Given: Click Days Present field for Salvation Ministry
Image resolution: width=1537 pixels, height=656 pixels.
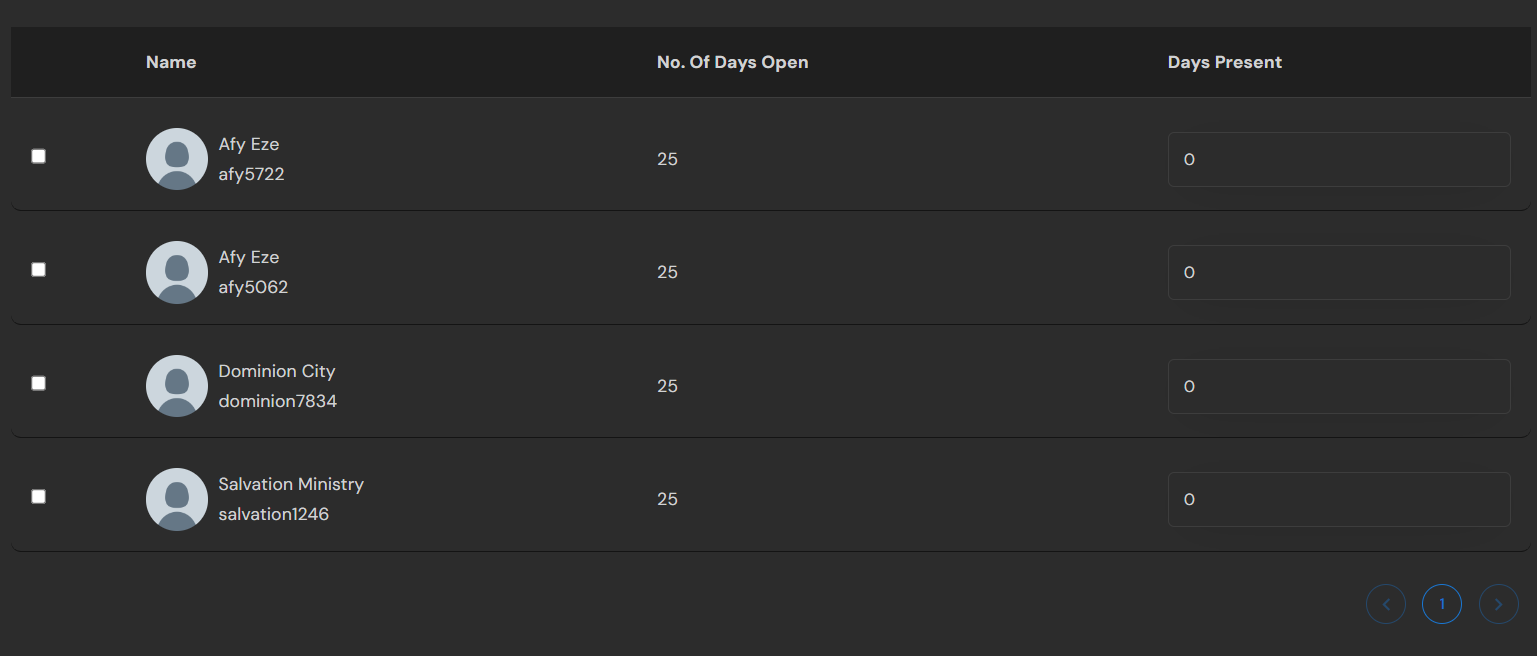Looking at the screenshot, I should 1338,499.
